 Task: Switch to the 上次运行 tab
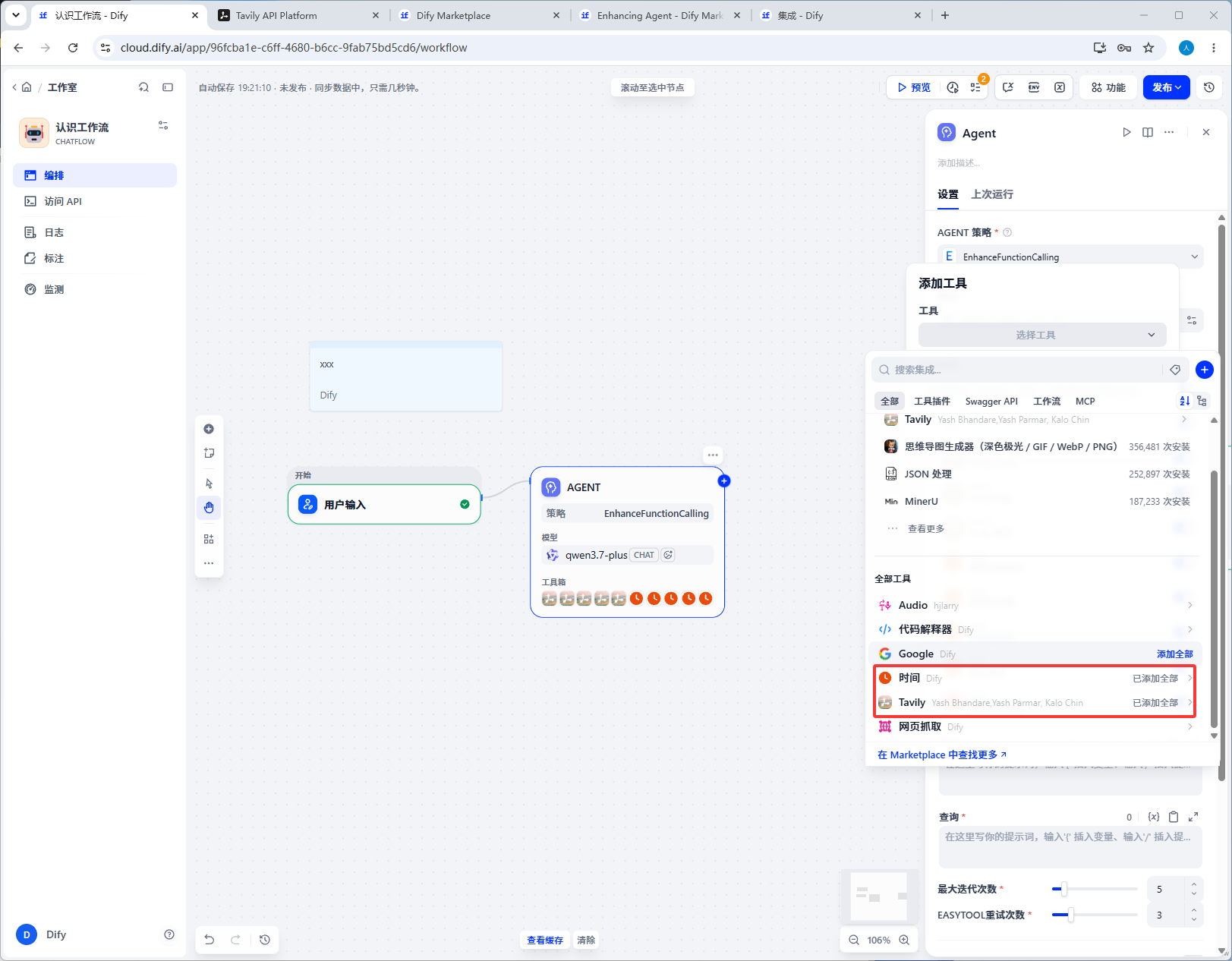pyautogui.click(x=992, y=194)
